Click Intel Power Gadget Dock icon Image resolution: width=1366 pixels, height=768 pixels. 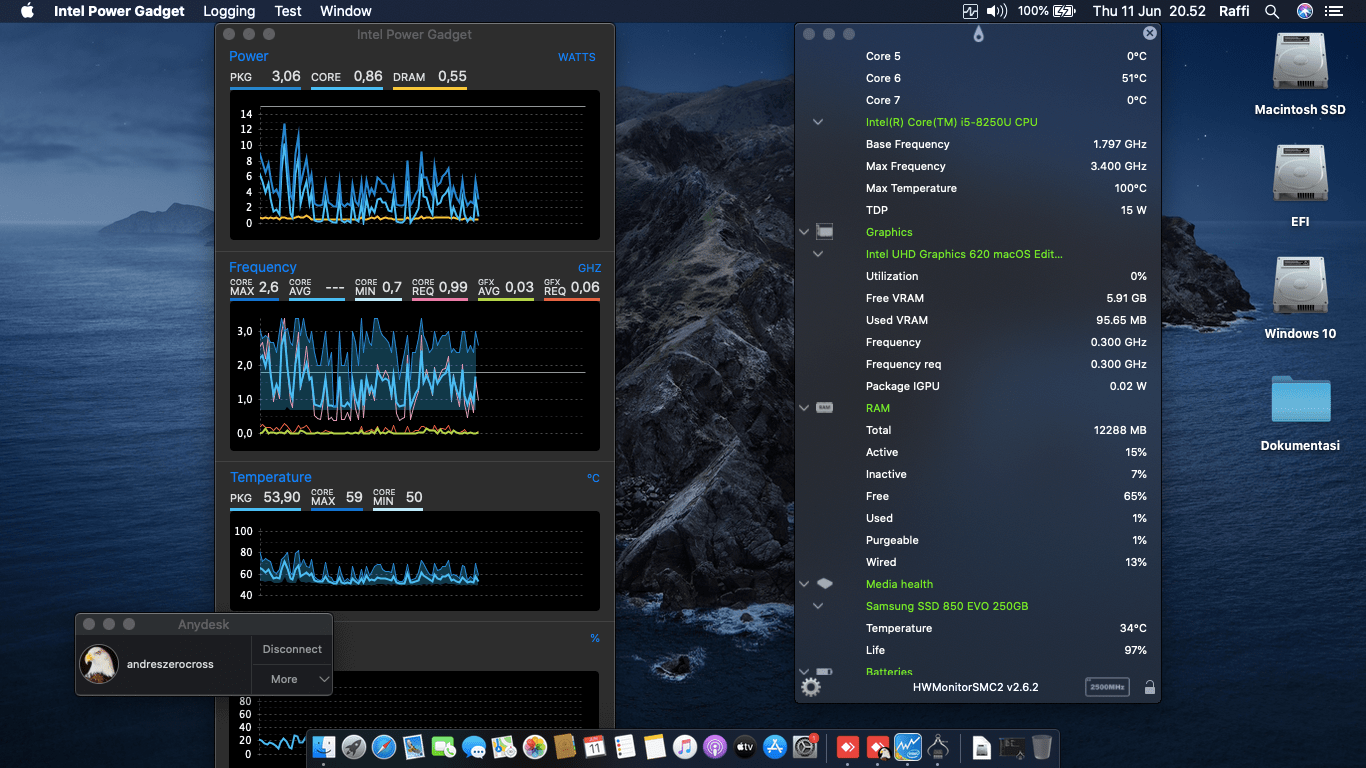(908, 746)
